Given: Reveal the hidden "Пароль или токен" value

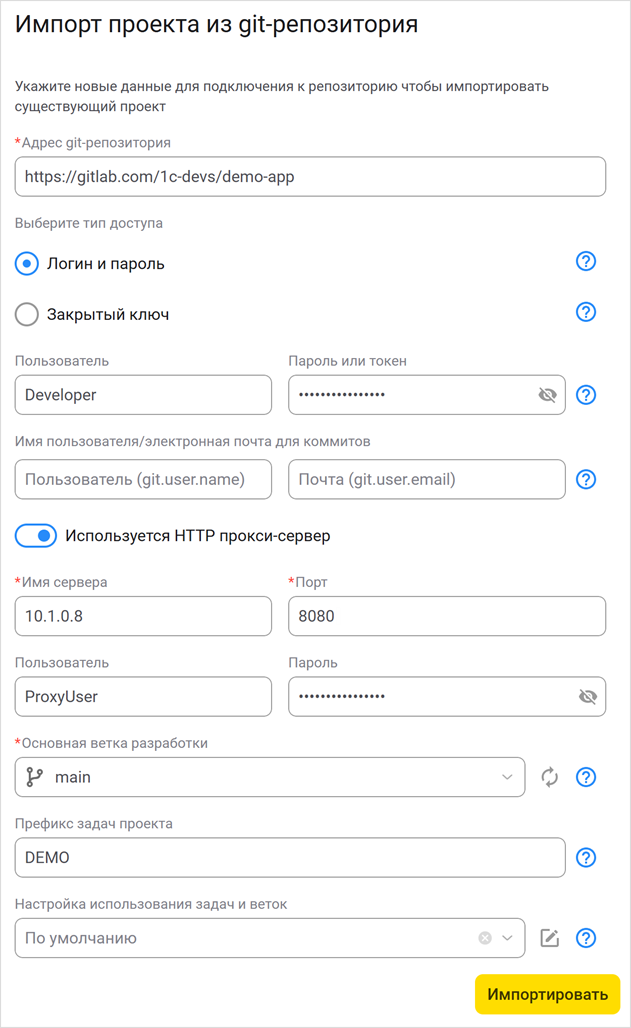Looking at the screenshot, I should tap(548, 394).
